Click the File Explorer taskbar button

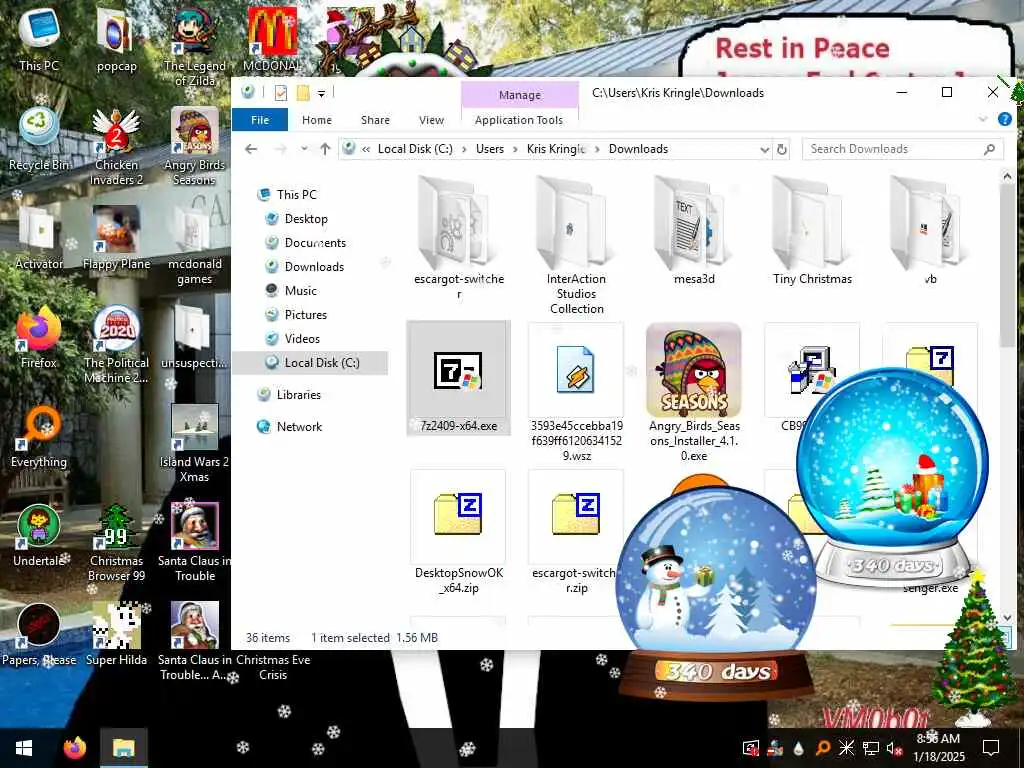coord(123,748)
